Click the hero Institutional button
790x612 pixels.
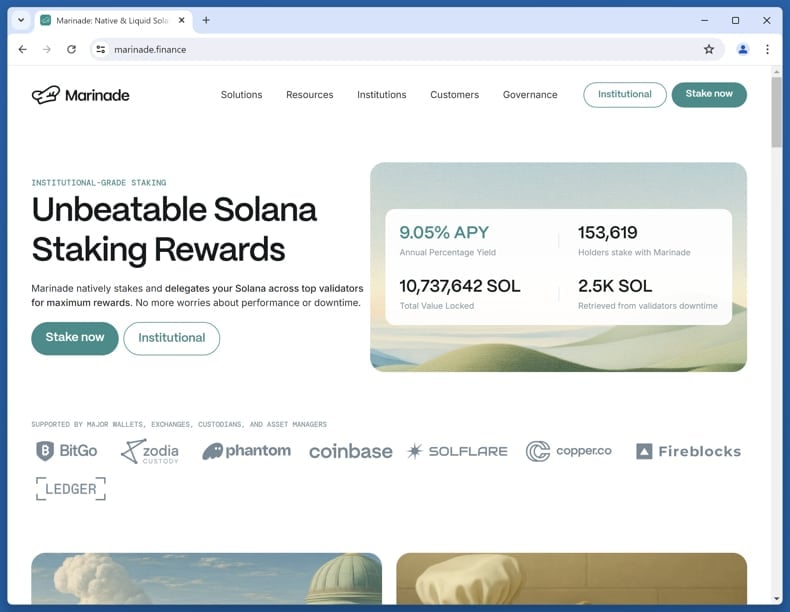172,338
